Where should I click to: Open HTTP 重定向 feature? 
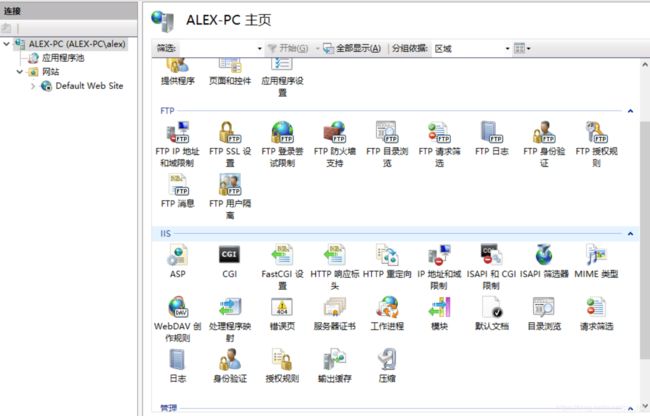(x=387, y=261)
